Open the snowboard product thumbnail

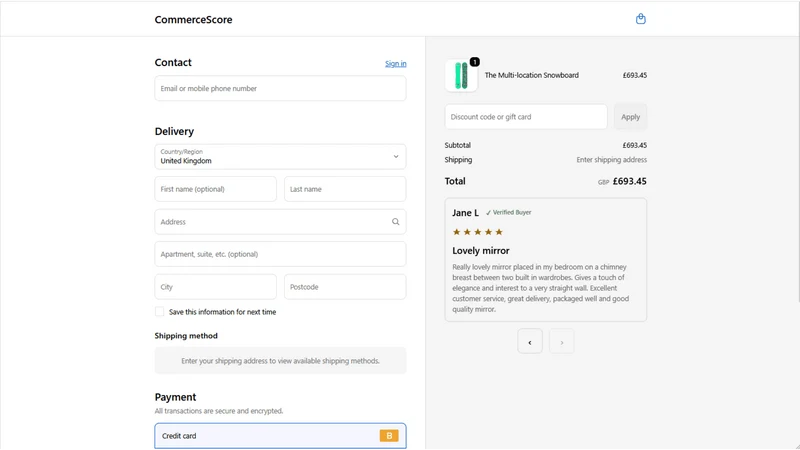pyautogui.click(x=461, y=76)
